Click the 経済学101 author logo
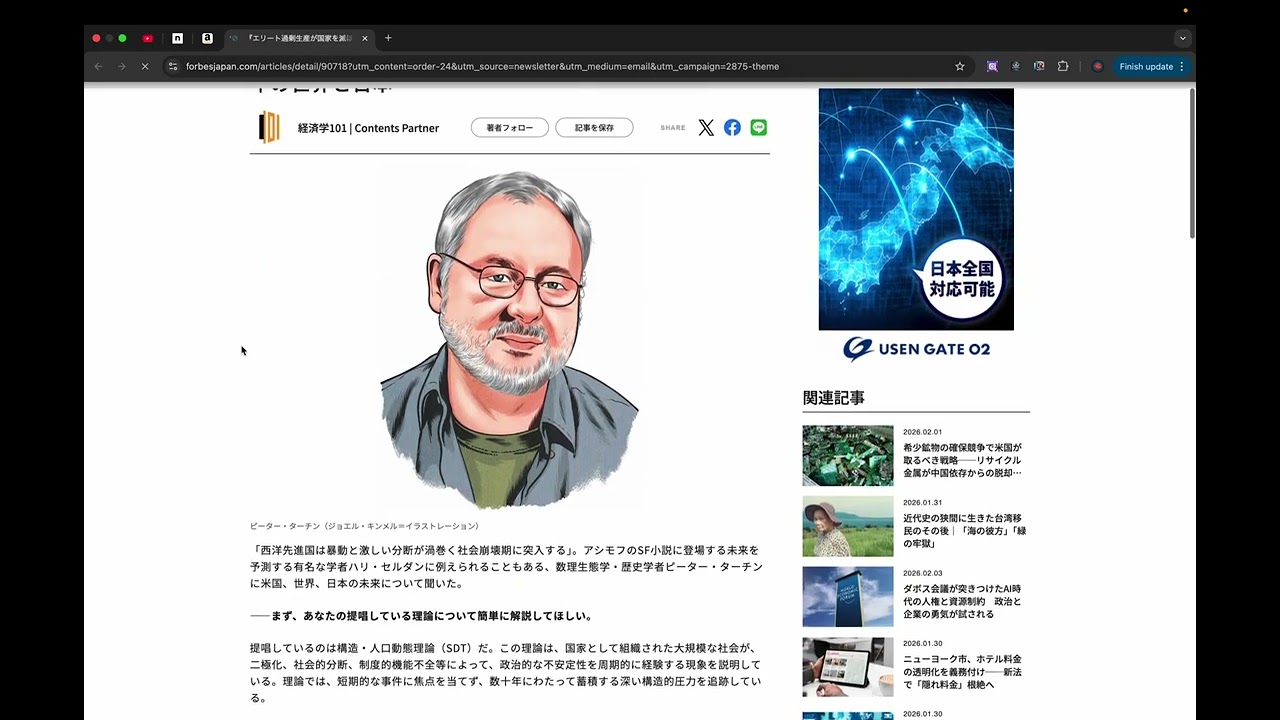 coord(269,127)
